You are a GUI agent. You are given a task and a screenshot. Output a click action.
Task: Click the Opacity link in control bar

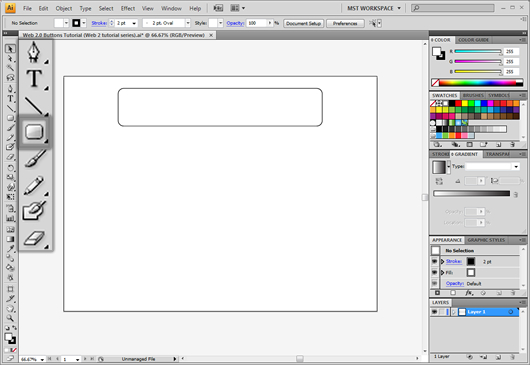[235, 23]
